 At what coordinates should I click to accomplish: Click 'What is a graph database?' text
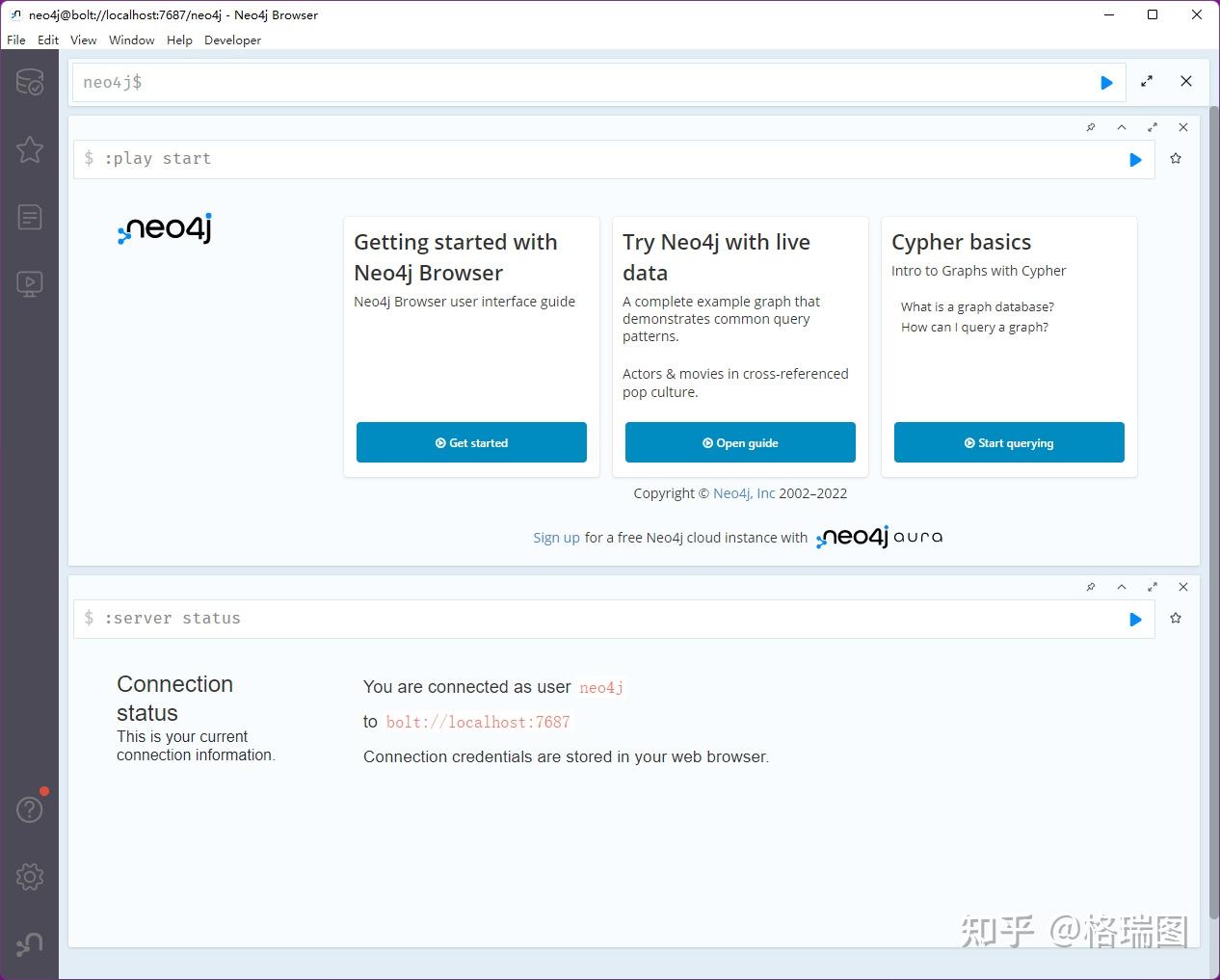[977, 306]
